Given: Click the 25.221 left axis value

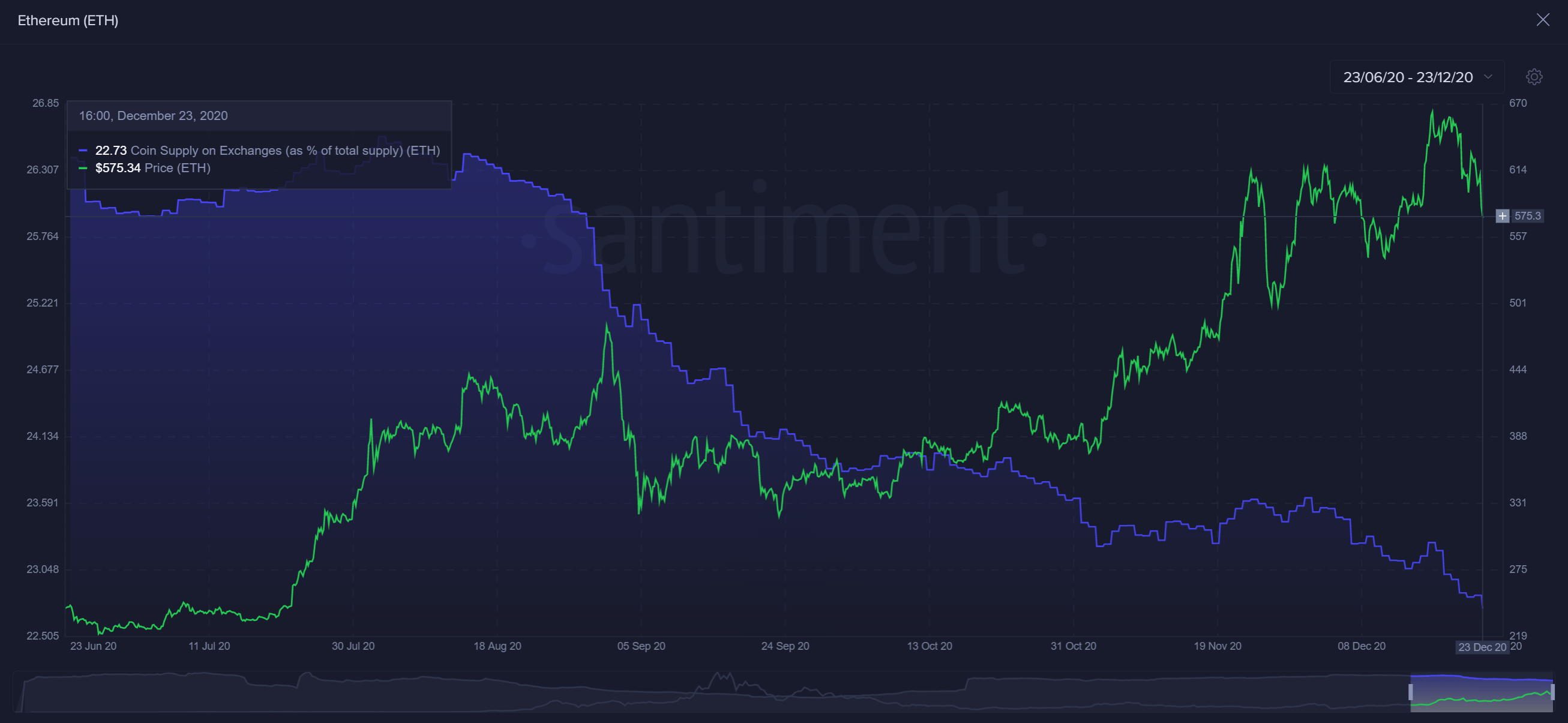Looking at the screenshot, I should click(x=43, y=303).
